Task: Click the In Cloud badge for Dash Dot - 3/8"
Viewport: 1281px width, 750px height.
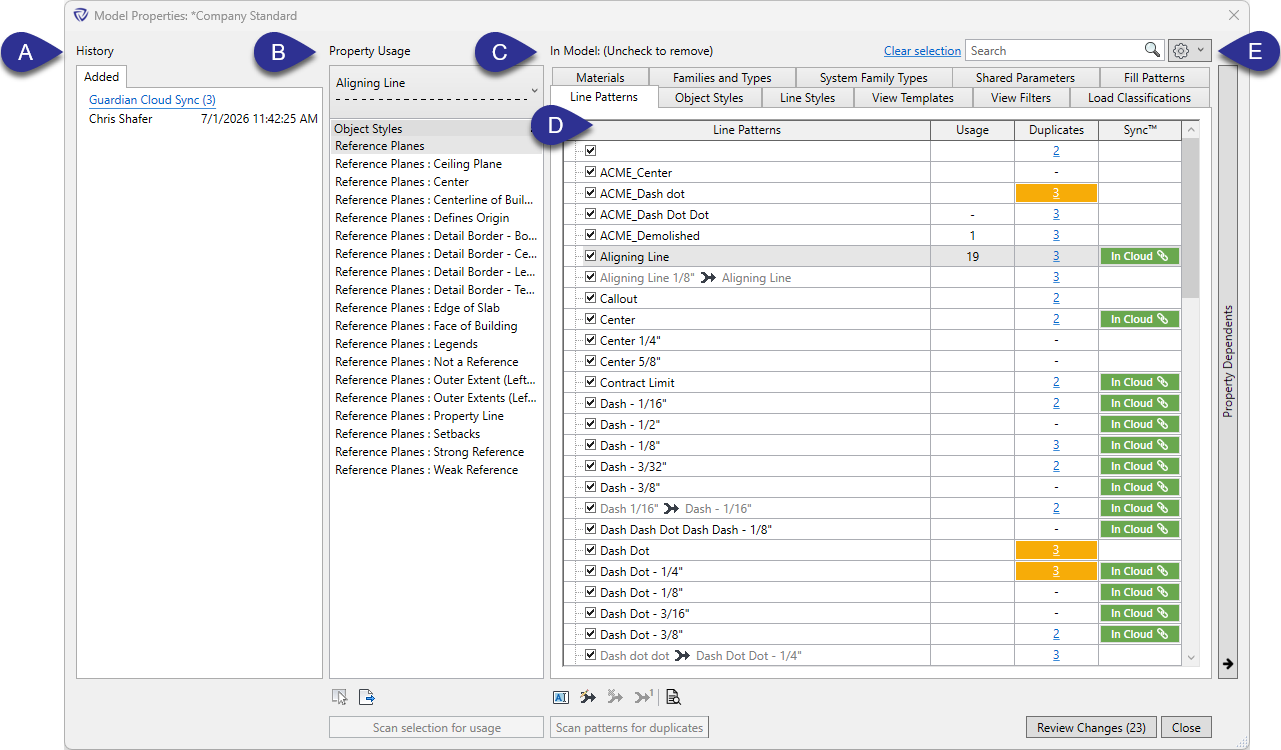Action: tap(1140, 635)
